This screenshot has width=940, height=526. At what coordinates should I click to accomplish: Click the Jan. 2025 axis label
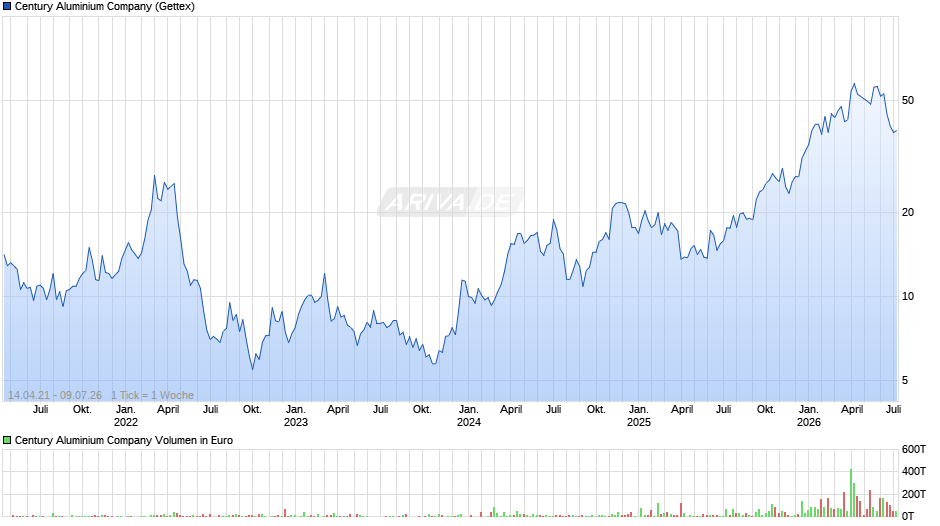(x=638, y=416)
